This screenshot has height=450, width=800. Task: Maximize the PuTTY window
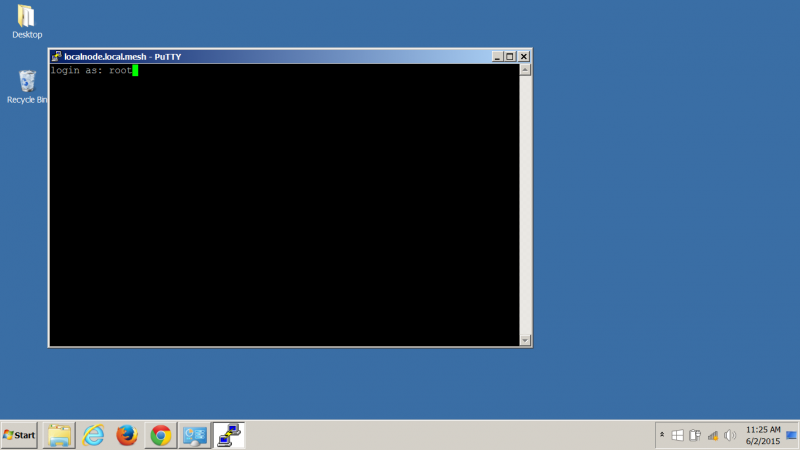coord(510,57)
